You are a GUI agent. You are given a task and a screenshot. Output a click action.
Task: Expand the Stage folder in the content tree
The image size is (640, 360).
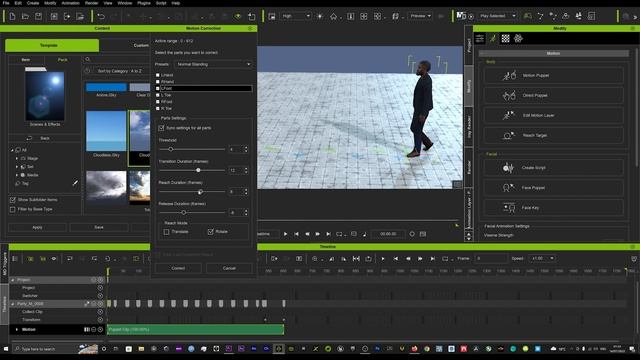click(x=17, y=158)
